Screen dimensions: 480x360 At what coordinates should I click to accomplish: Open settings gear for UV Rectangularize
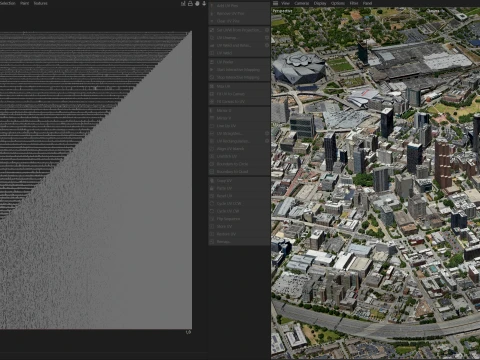267,141
